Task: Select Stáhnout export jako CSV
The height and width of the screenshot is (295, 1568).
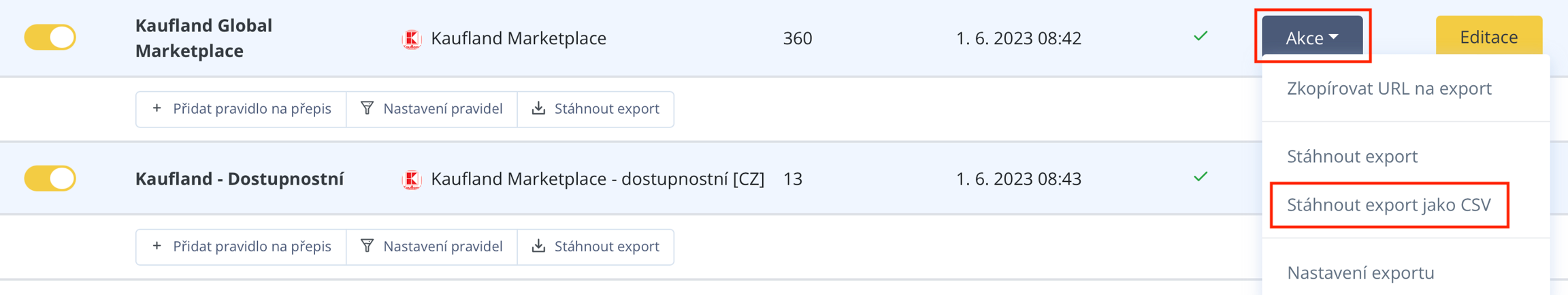Action: (x=1388, y=205)
